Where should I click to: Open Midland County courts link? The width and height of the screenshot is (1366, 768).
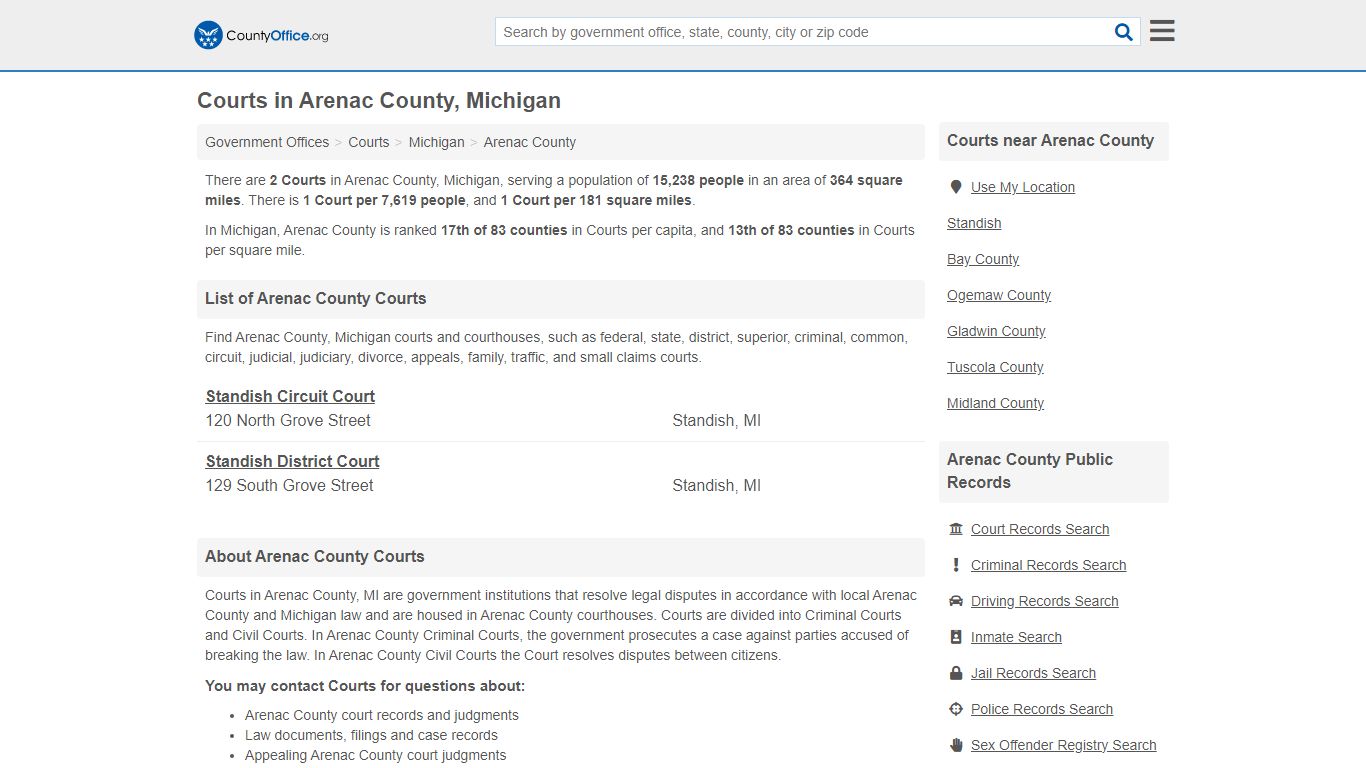point(995,403)
